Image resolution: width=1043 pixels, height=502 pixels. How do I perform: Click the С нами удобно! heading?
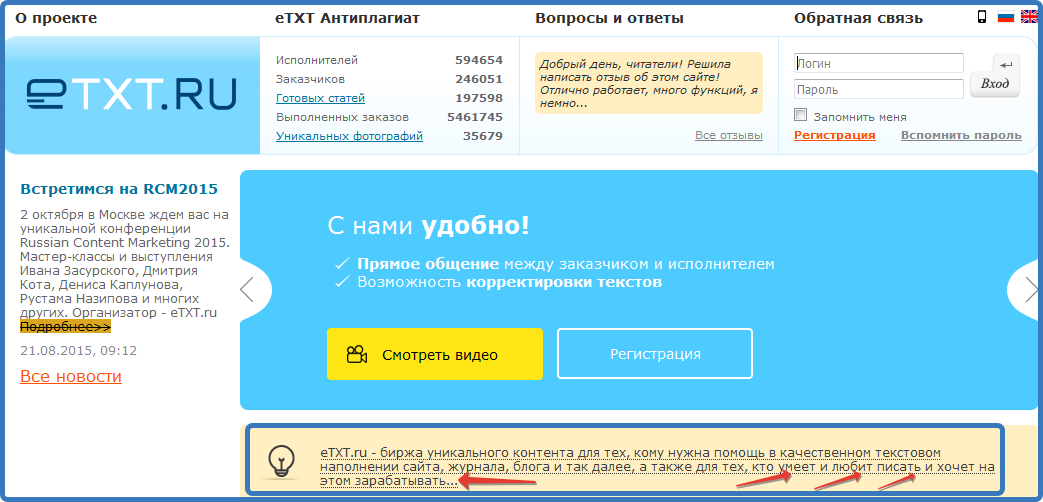click(428, 226)
